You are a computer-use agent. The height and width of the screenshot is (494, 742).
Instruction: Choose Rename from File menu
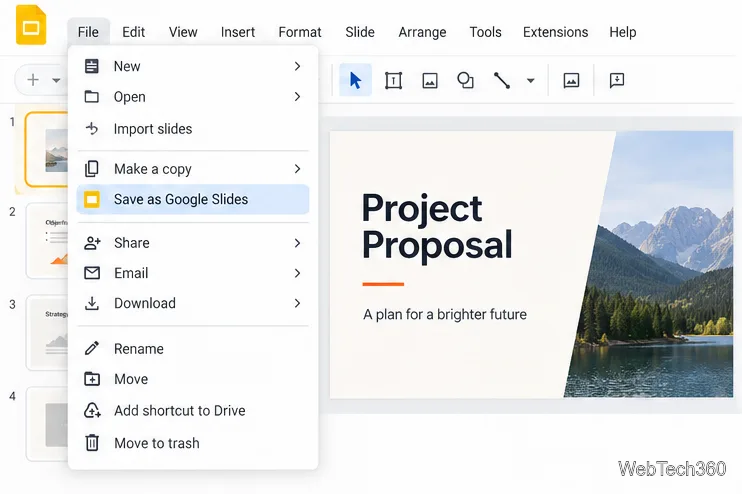[193, 348]
